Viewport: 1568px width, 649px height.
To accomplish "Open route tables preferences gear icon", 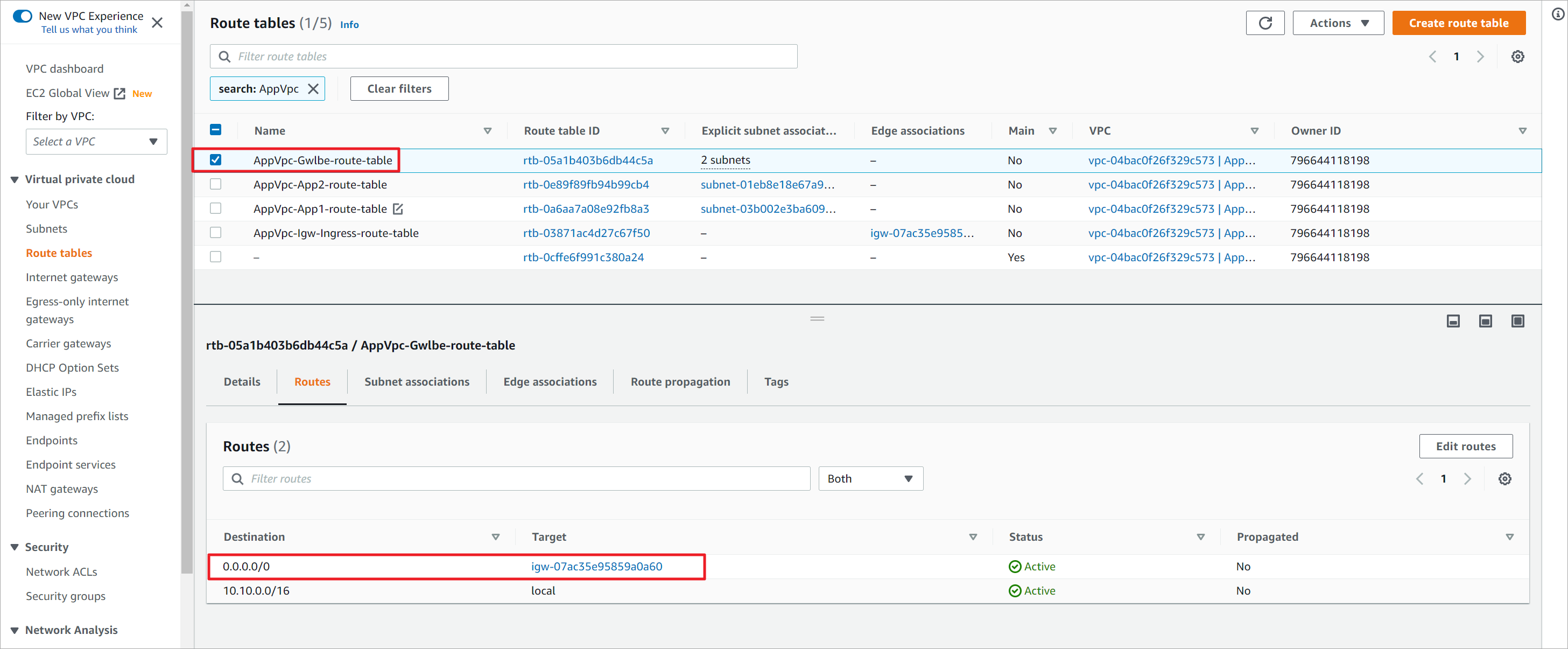I will click(x=1517, y=57).
